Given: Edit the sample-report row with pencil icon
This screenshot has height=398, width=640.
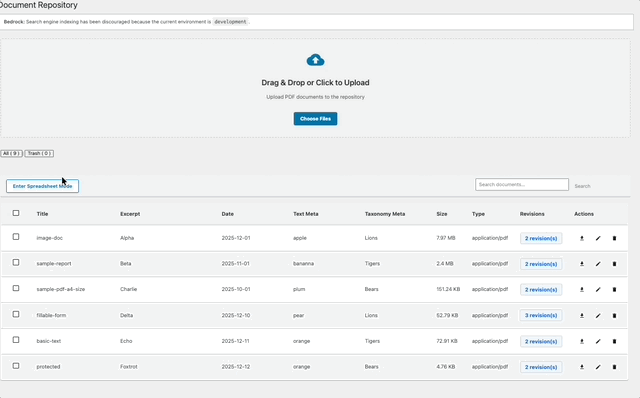Looking at the screenshot, I should point(598,264).
